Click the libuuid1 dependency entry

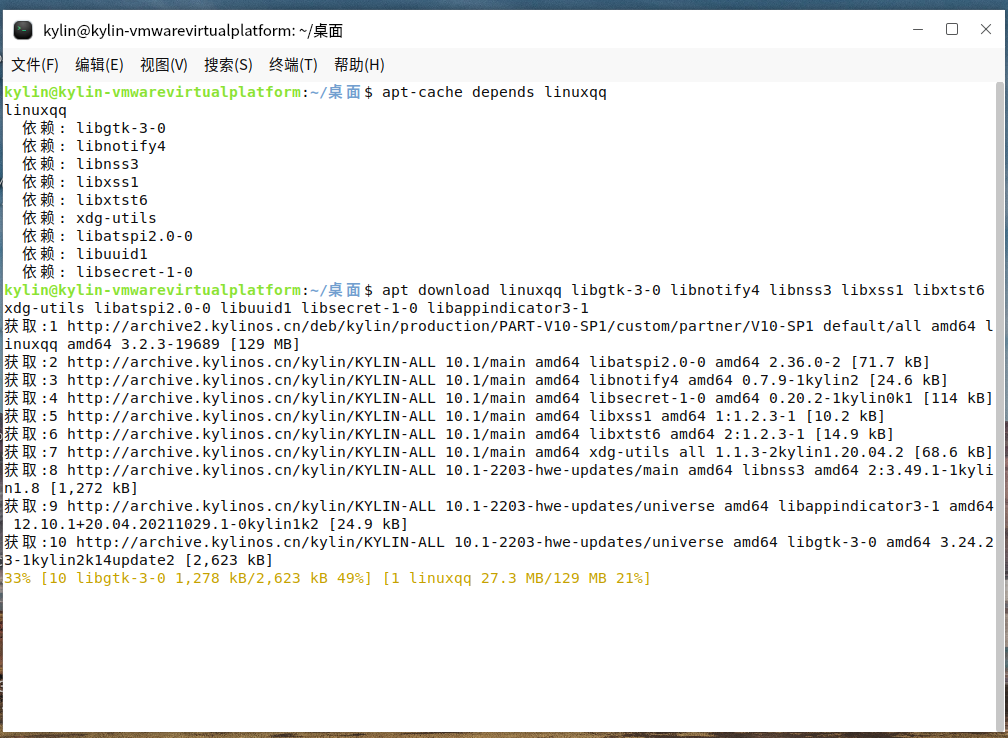pyautogui.click(x=111, y=254)
